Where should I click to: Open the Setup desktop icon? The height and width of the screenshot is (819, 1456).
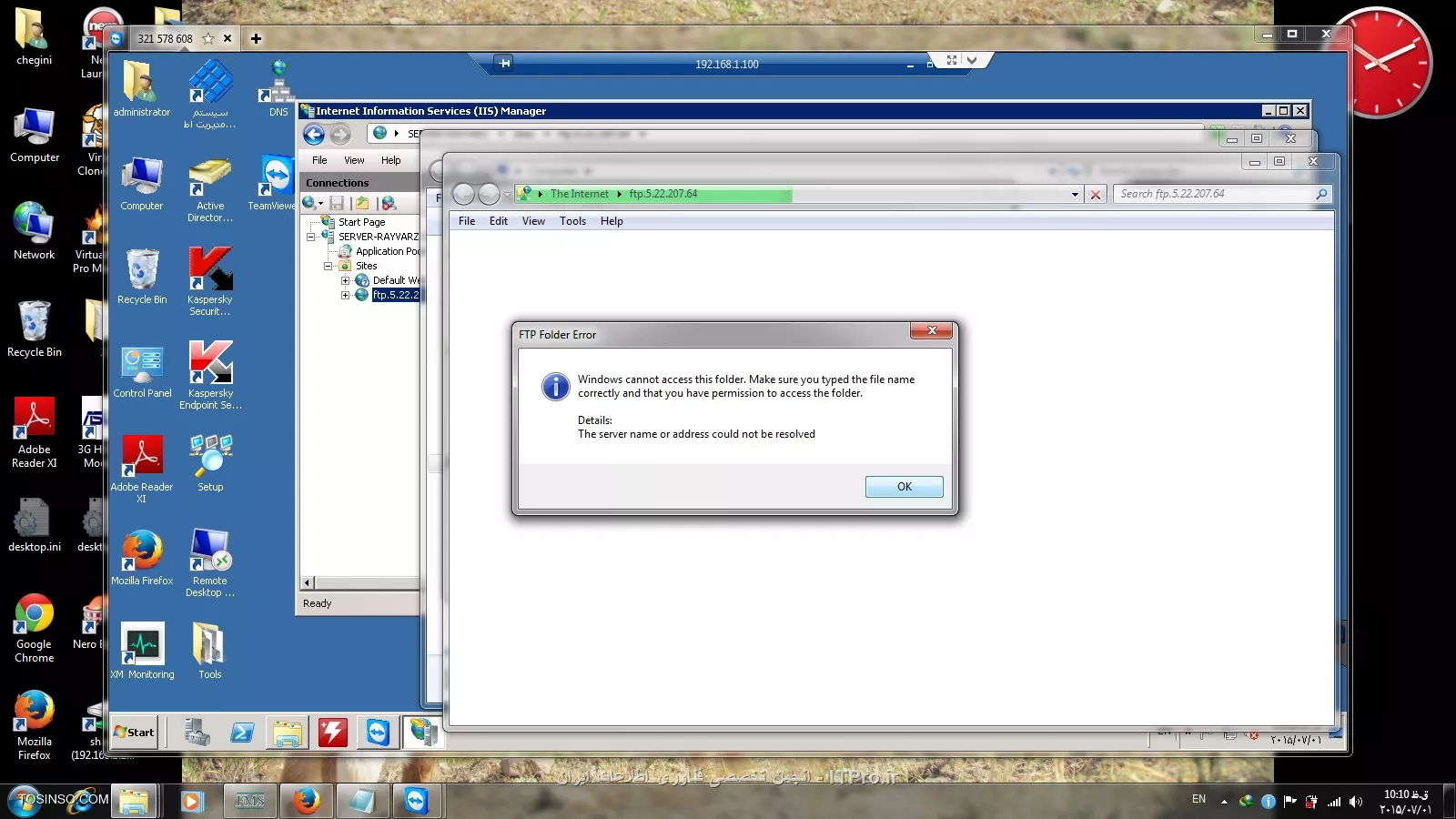pyautogui.click(x=210, y=463)
